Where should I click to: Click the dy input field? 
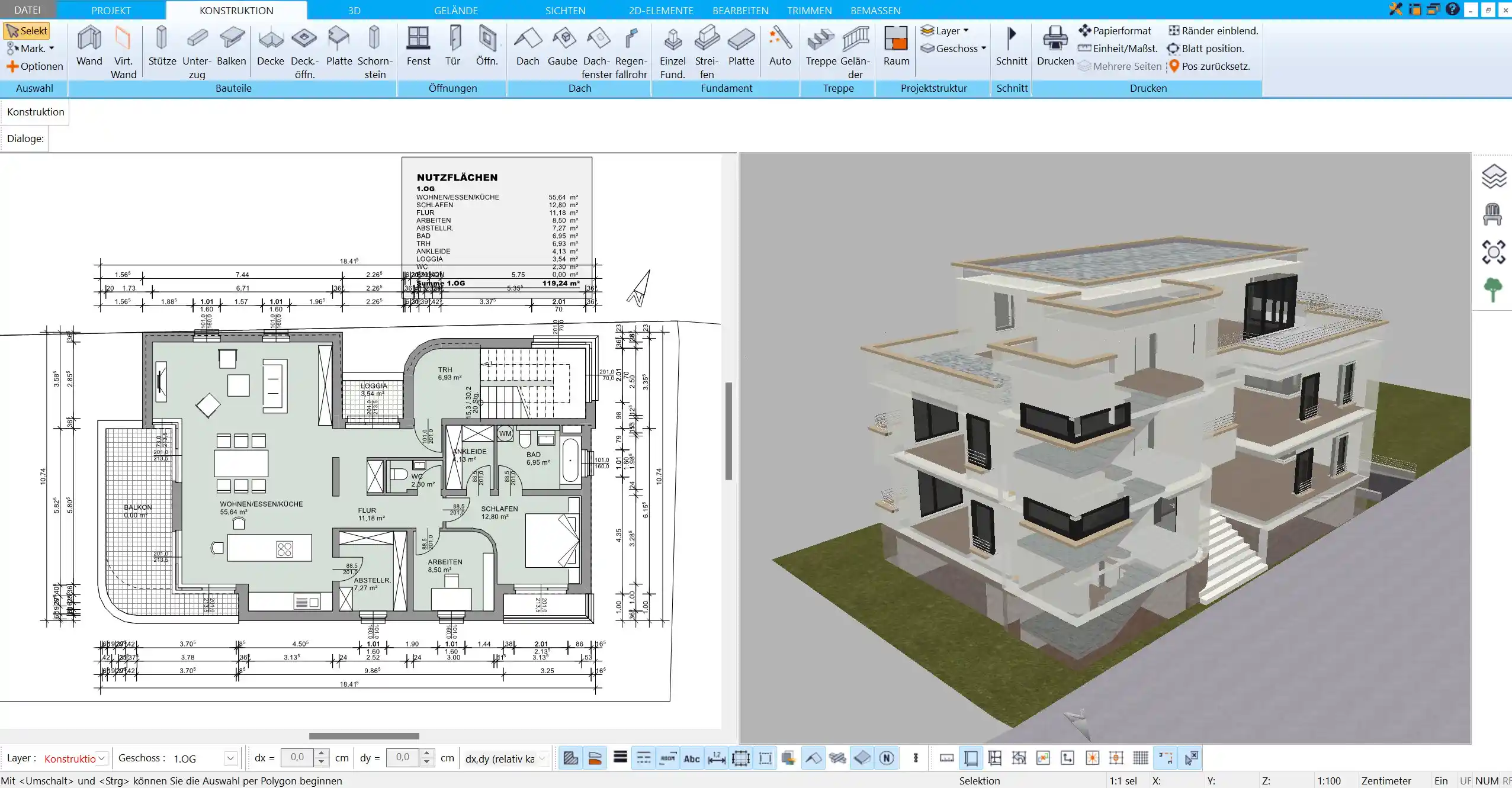[403, 758]
